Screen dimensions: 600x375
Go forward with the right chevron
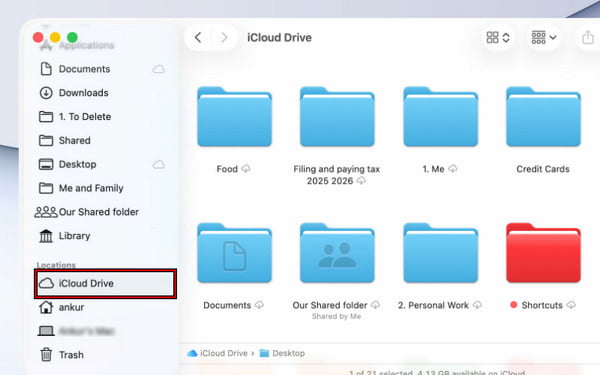224,38
